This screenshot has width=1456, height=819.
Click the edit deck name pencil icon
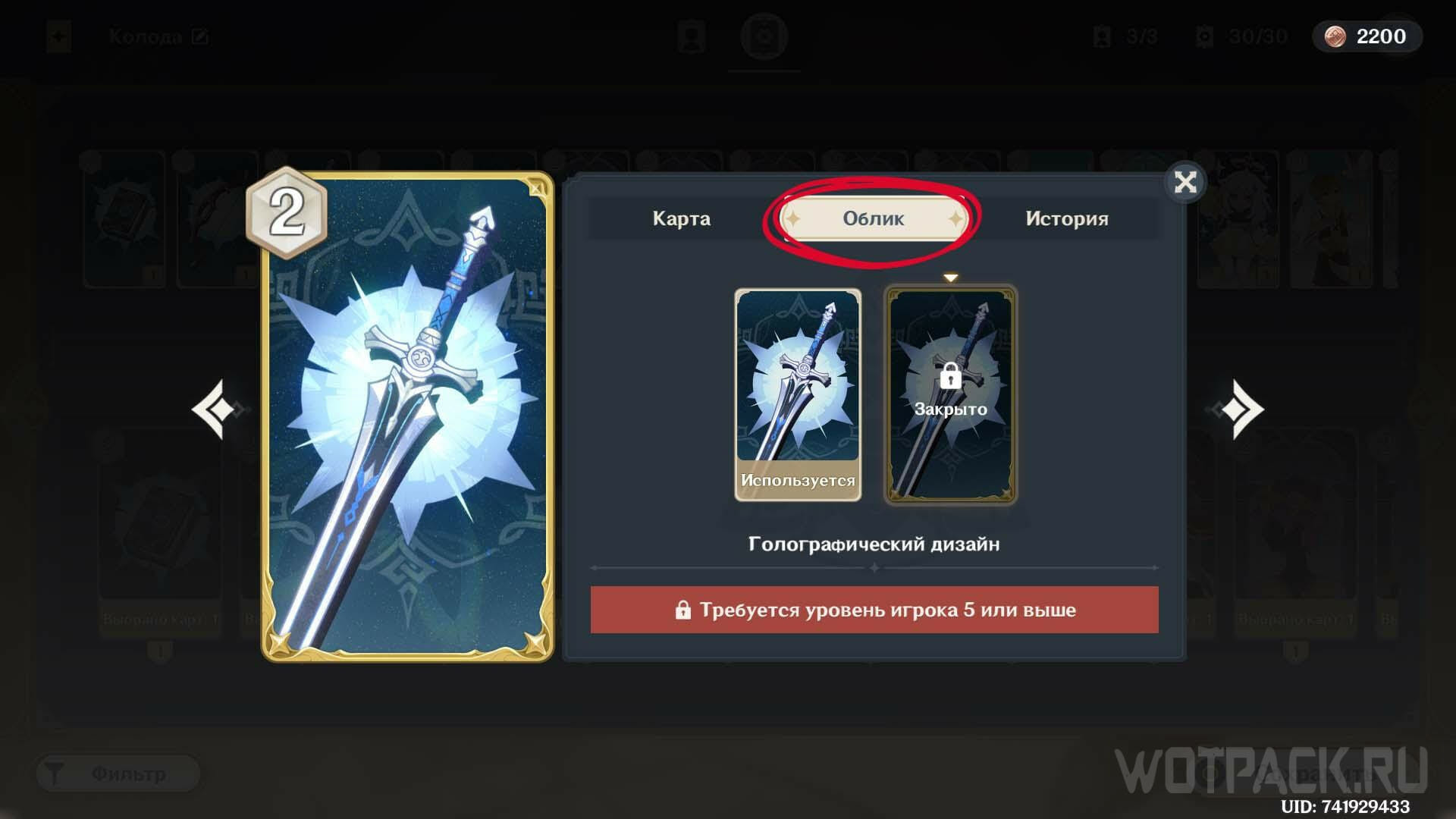pyautogui.click(x=199, y=36)
